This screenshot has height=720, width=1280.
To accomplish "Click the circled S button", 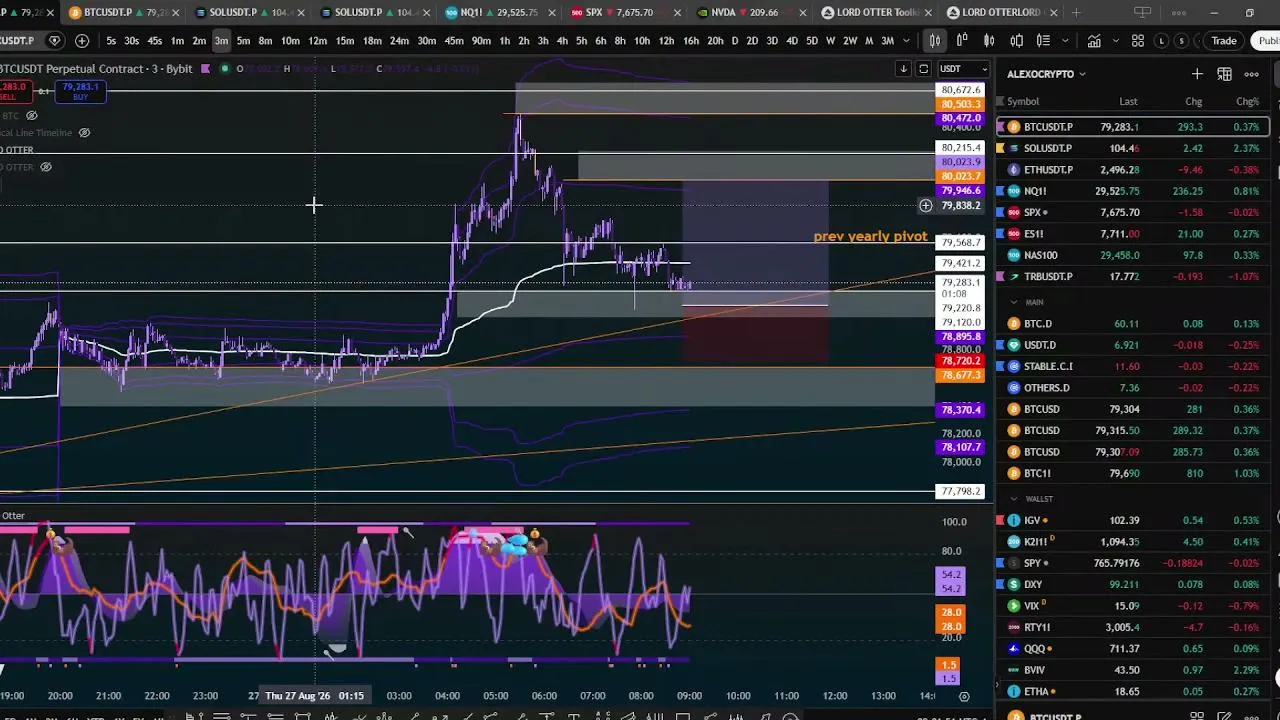I will click(1183, 41).
